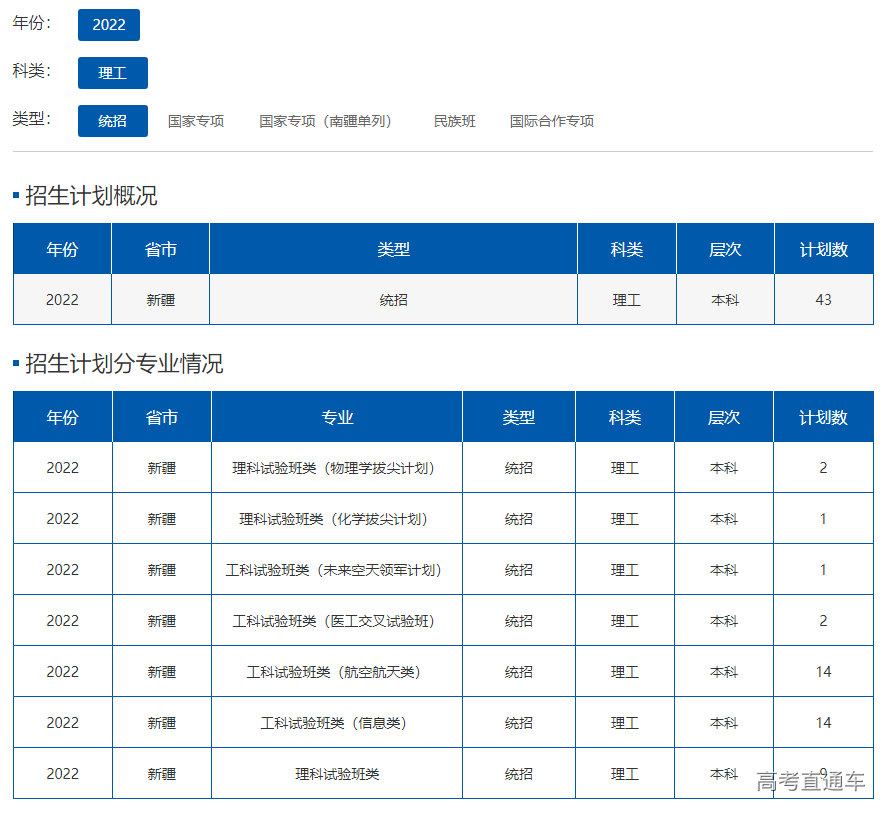This screenshot has width=894, height=821.
Task: Click the 科类 filter label
Action: 31,71
